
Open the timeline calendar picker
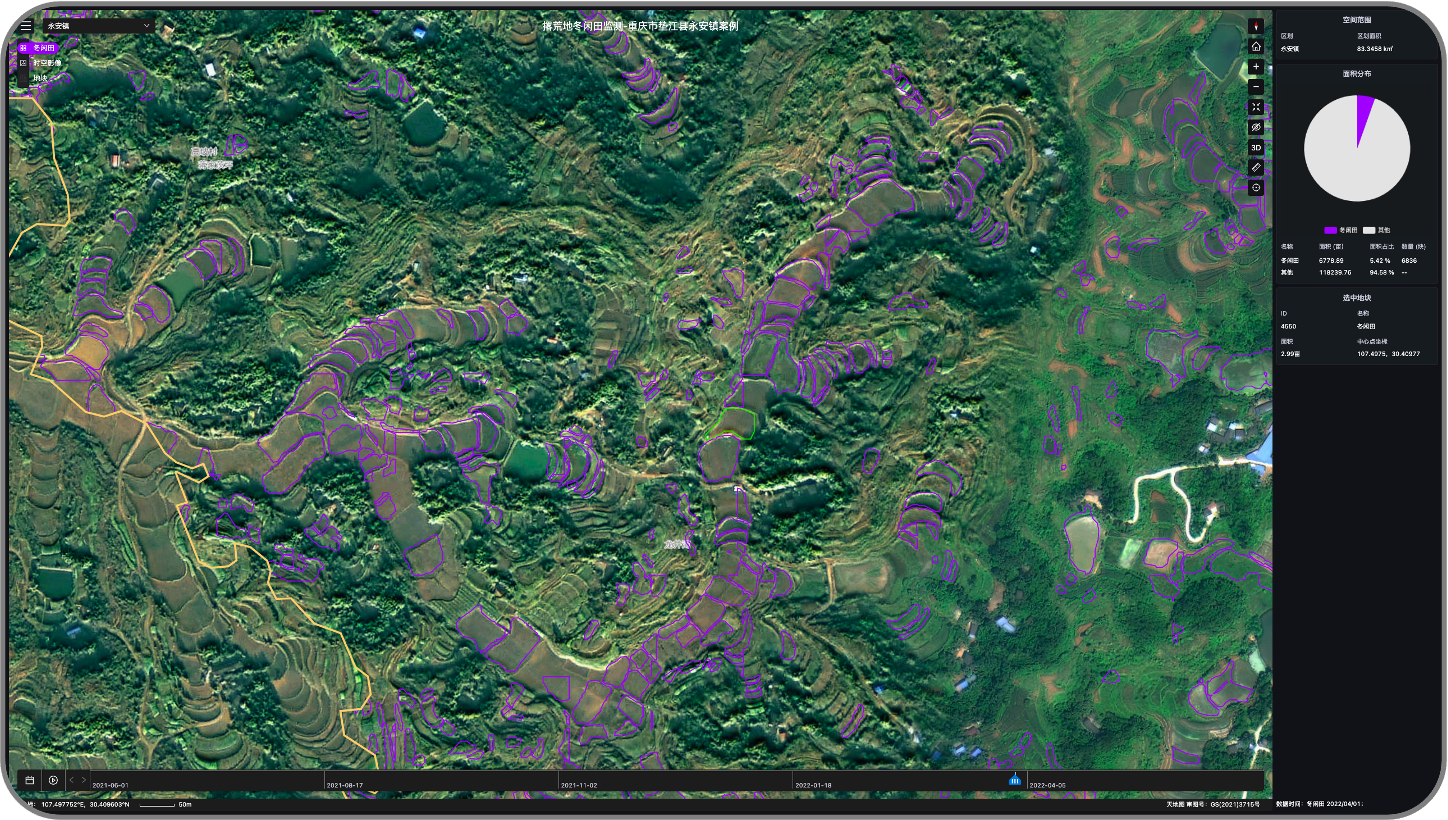pos(30,780)
